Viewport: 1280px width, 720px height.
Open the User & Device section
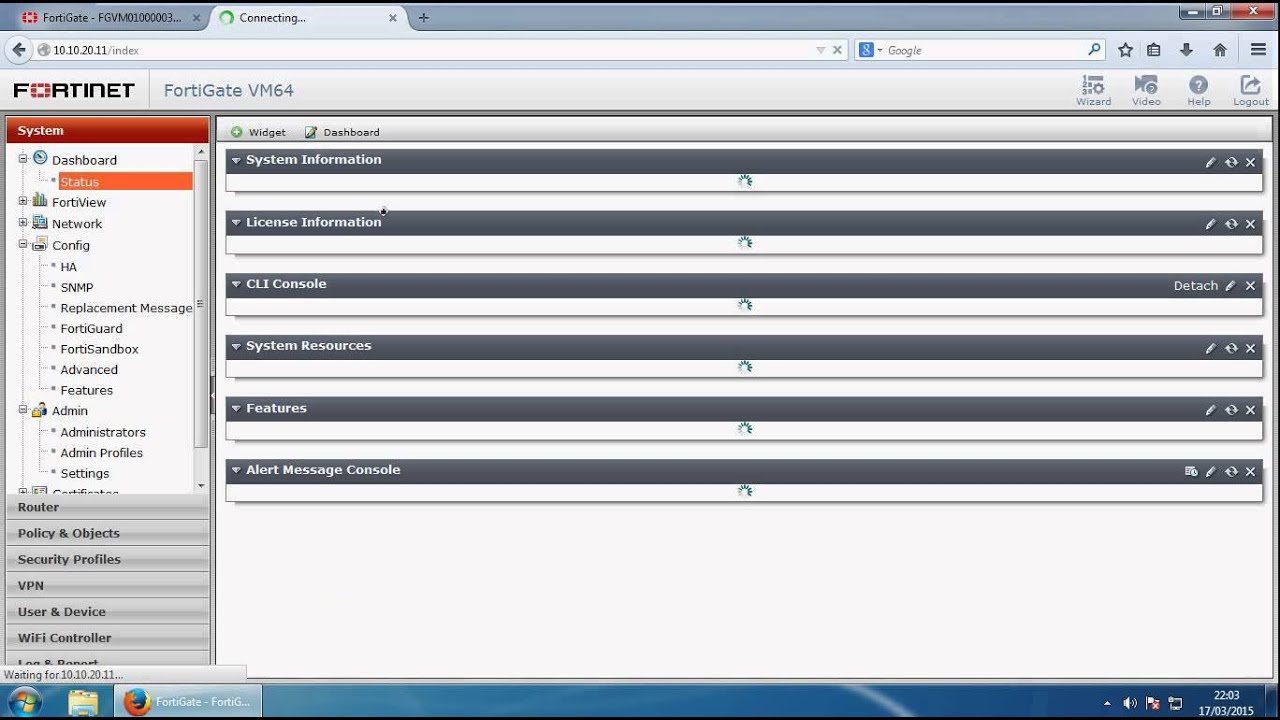tap(107, 611)
